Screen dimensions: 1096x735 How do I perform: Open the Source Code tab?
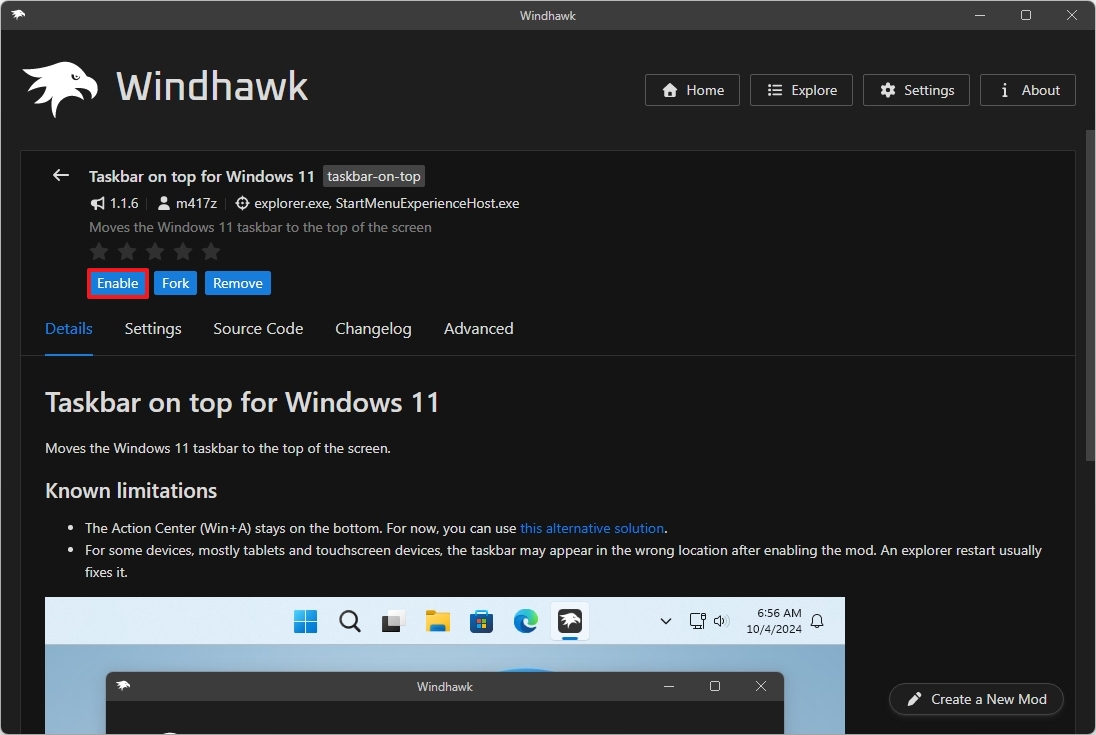(257, 329)
